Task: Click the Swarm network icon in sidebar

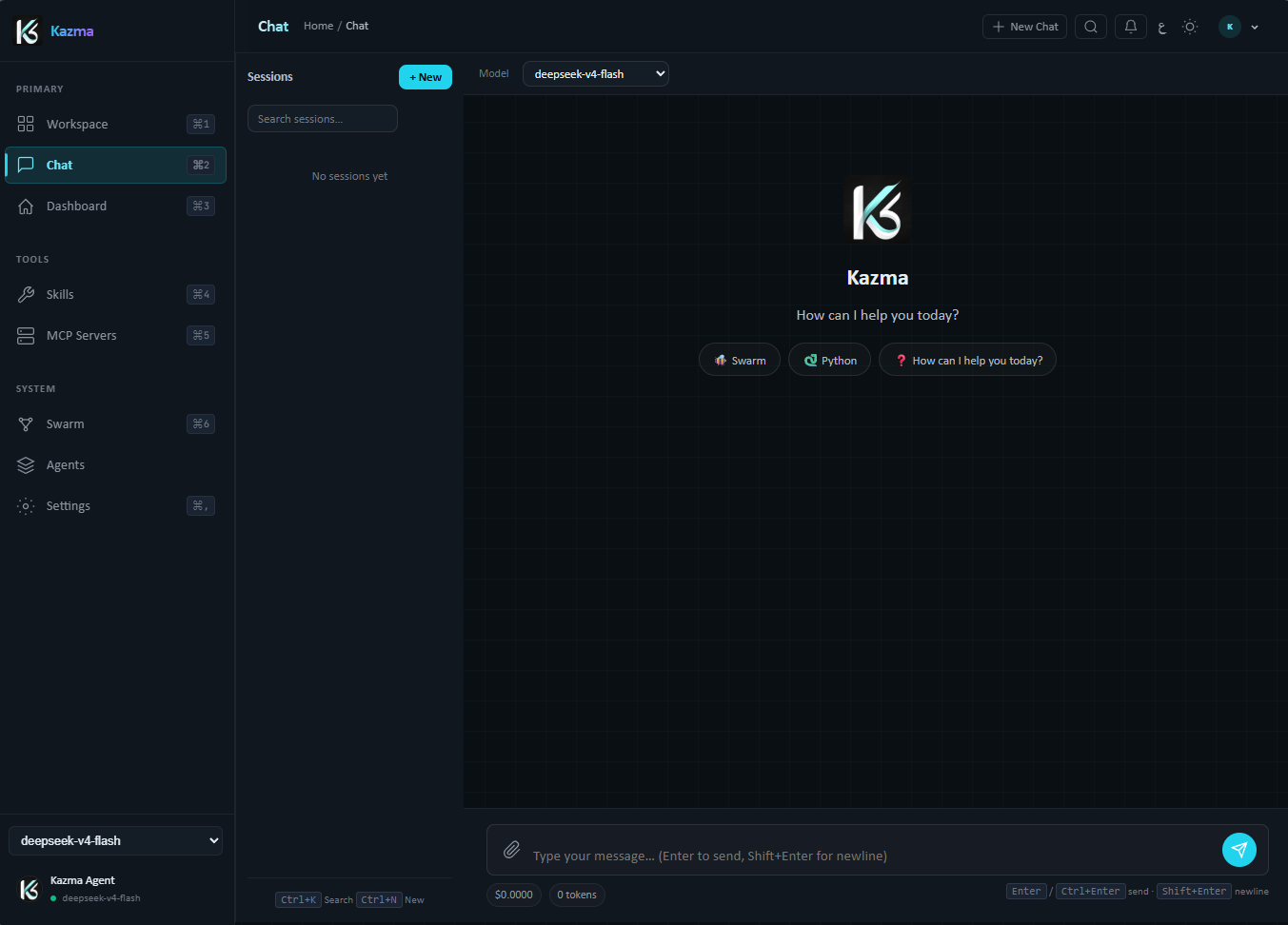Action: tap(26, 423)
